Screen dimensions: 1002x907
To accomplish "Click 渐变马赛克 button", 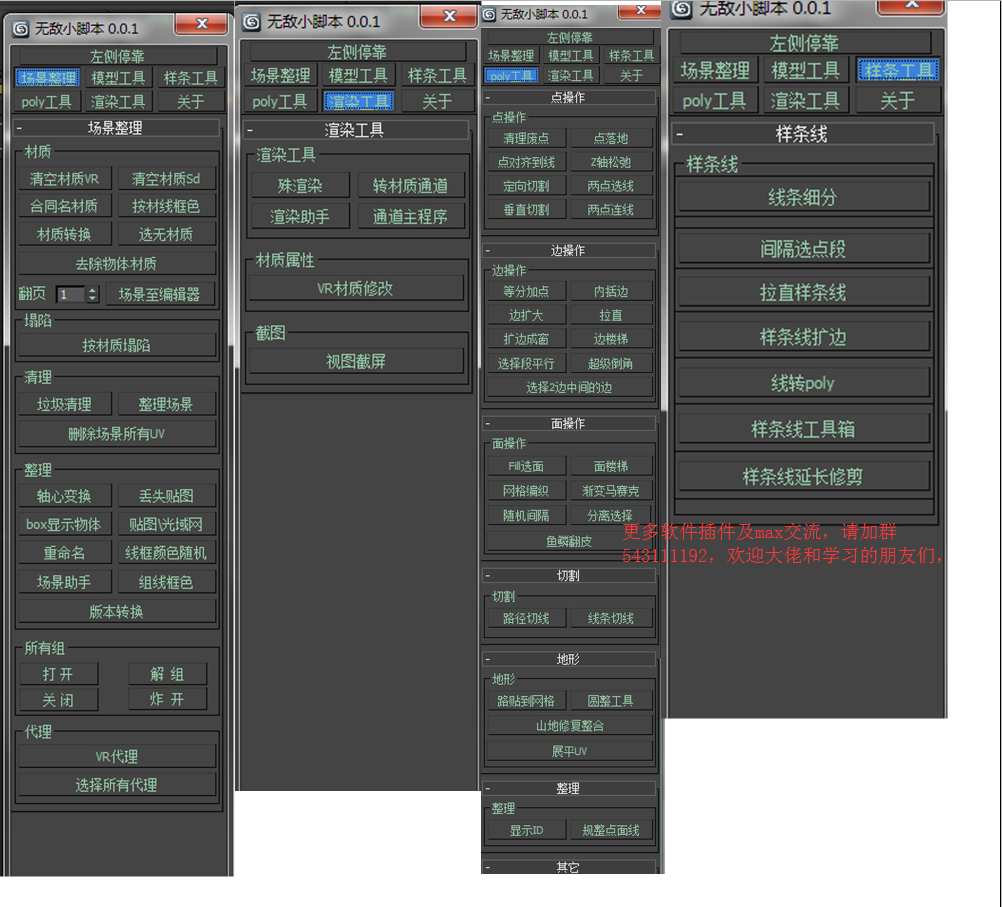I will (x=611, y=491).
